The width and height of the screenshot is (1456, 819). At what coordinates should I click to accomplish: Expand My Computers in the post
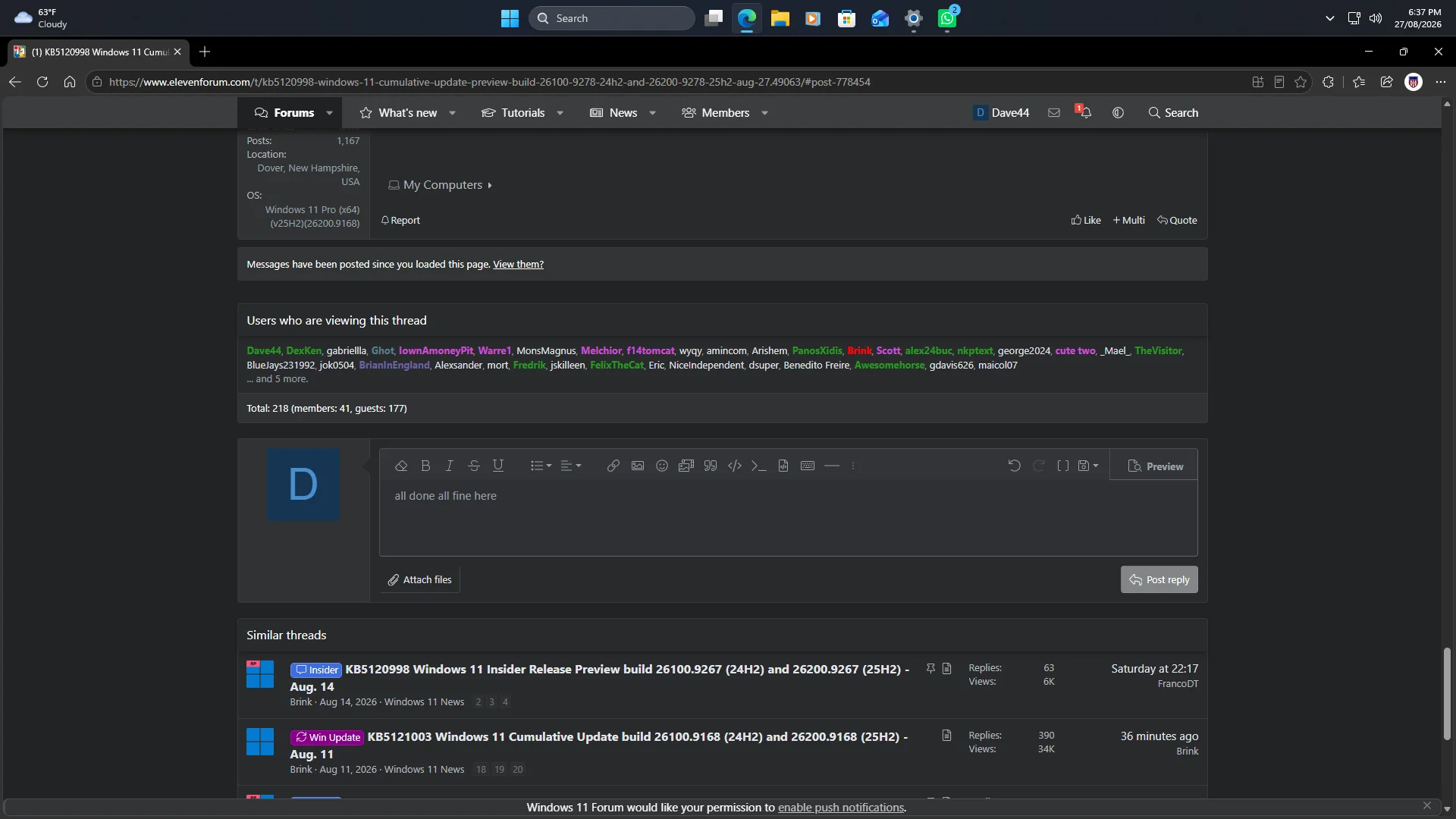[x=441, y=185]
